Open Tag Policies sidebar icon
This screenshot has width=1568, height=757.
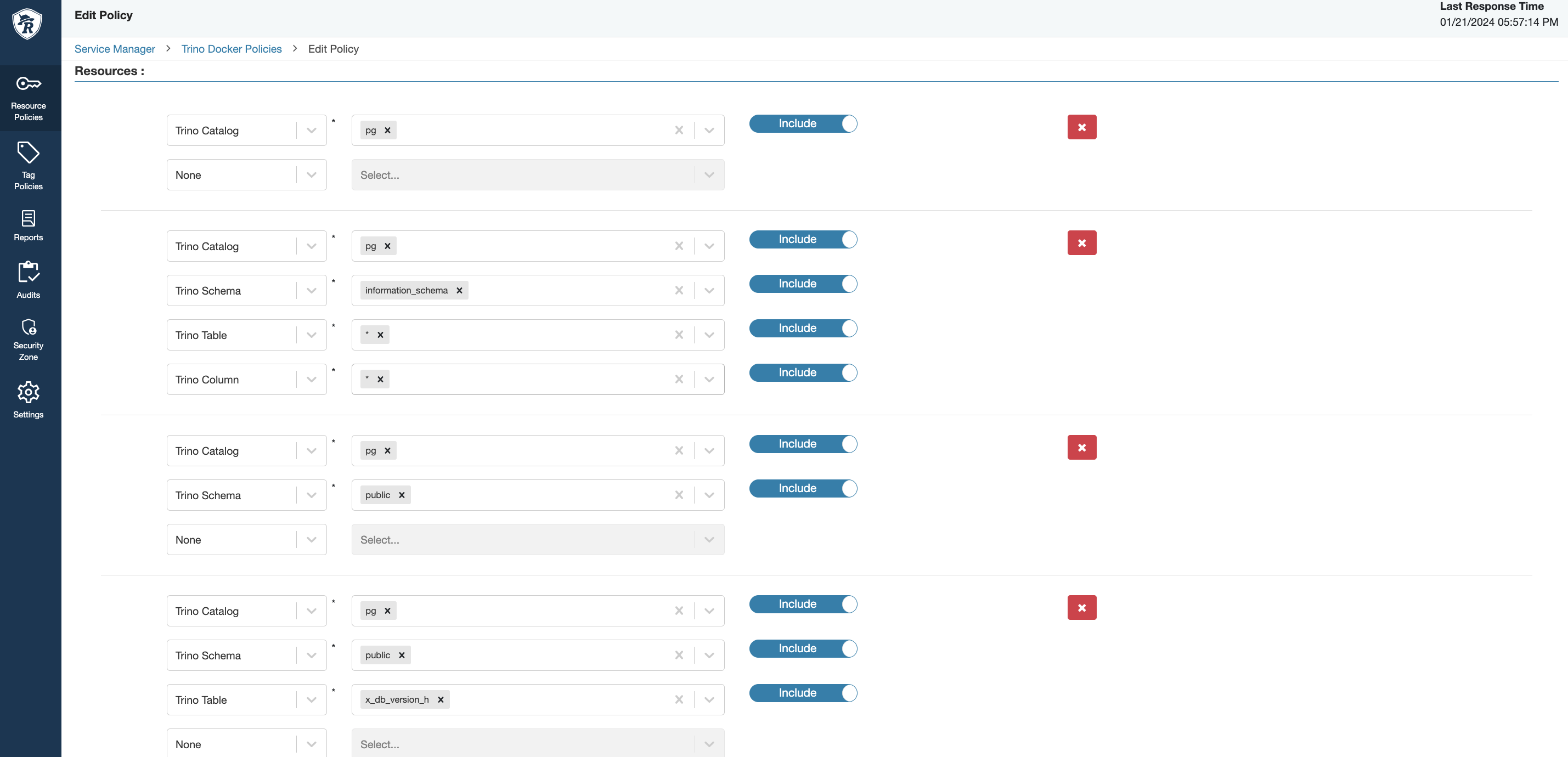(x=28, y=152)
